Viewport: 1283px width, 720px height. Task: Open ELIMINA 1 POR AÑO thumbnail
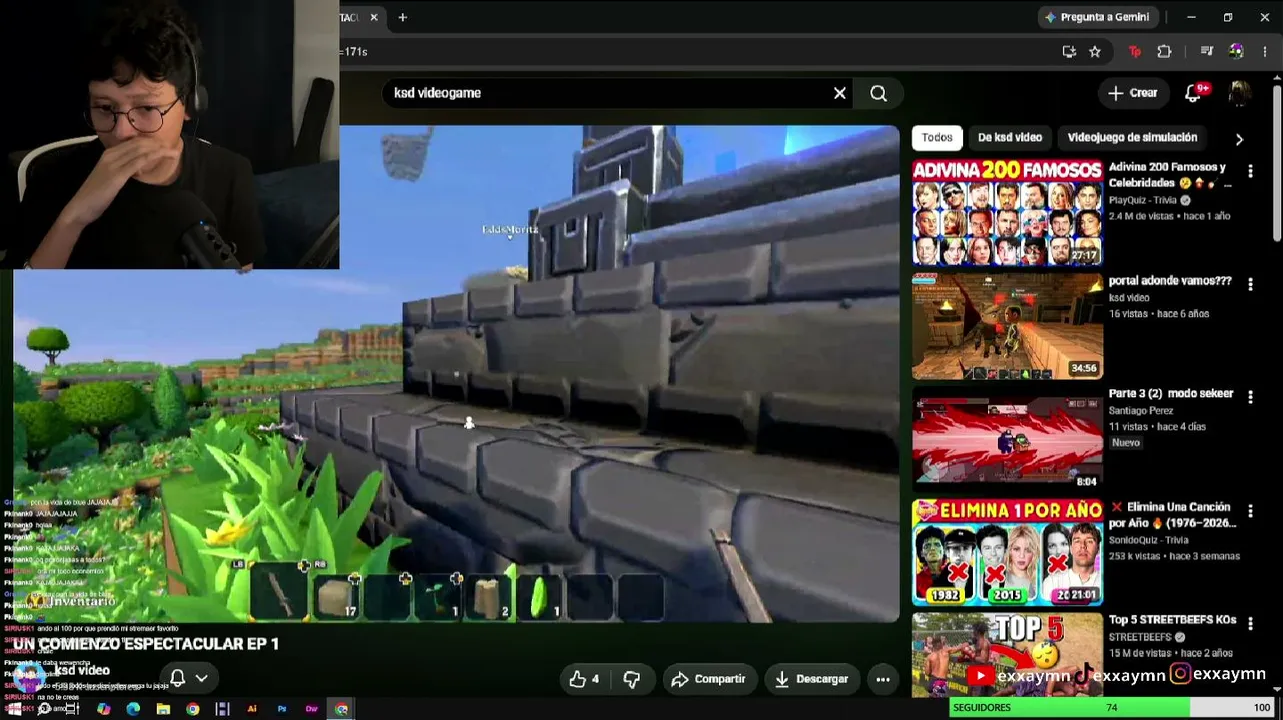pyautogui.click(x=1007, y=553)
